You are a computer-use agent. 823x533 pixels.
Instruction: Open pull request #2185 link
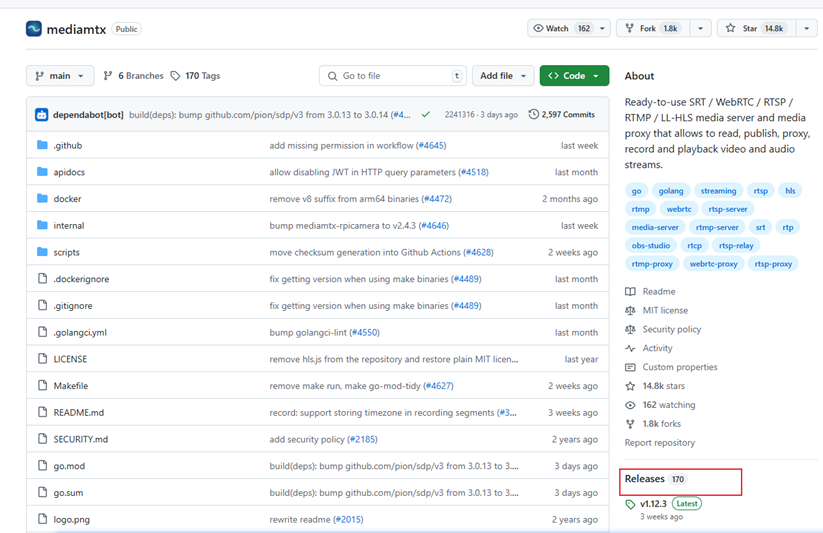pyautogui.click(x=362, y=439)
